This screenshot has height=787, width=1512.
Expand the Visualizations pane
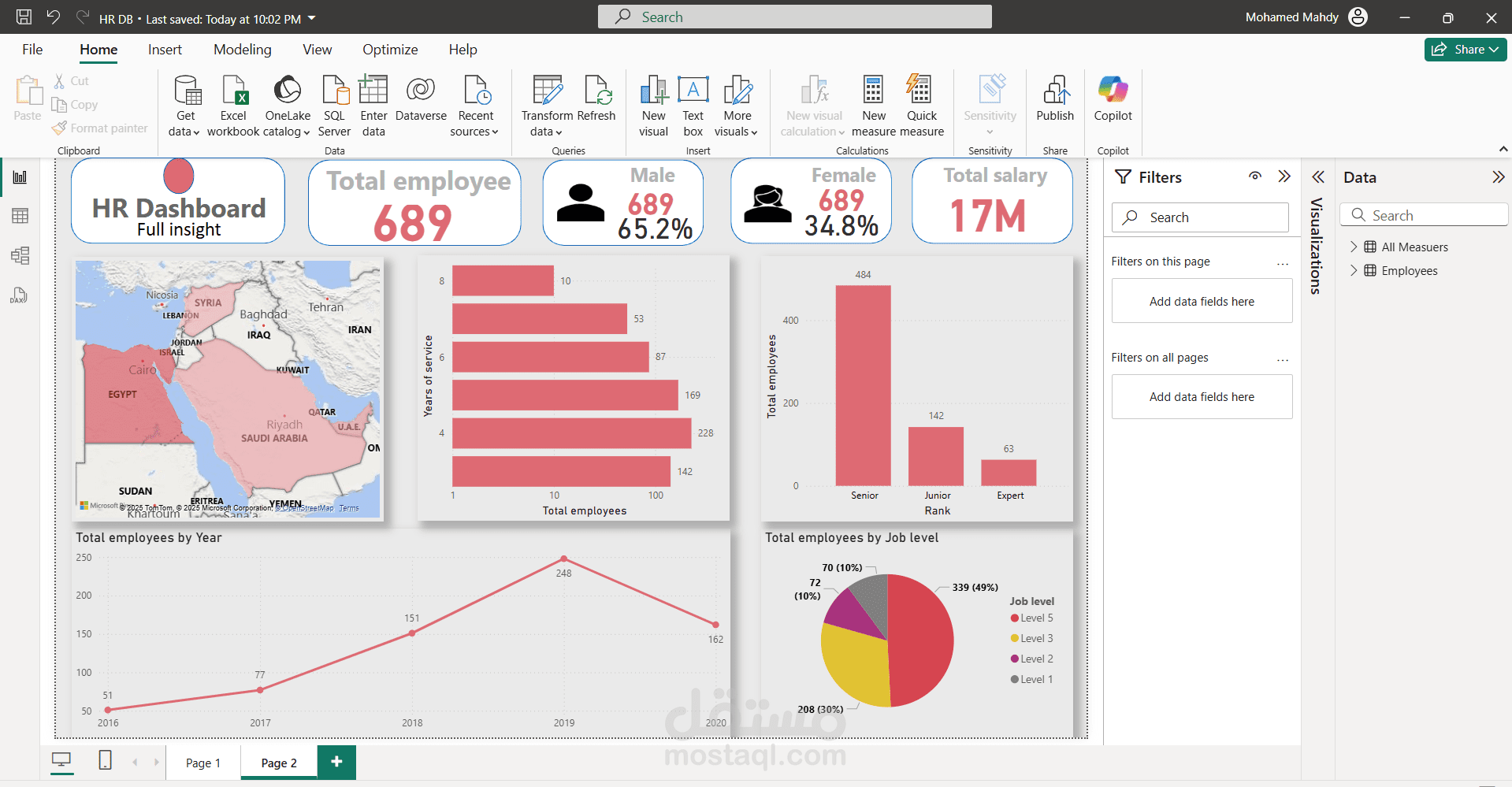1317,176
